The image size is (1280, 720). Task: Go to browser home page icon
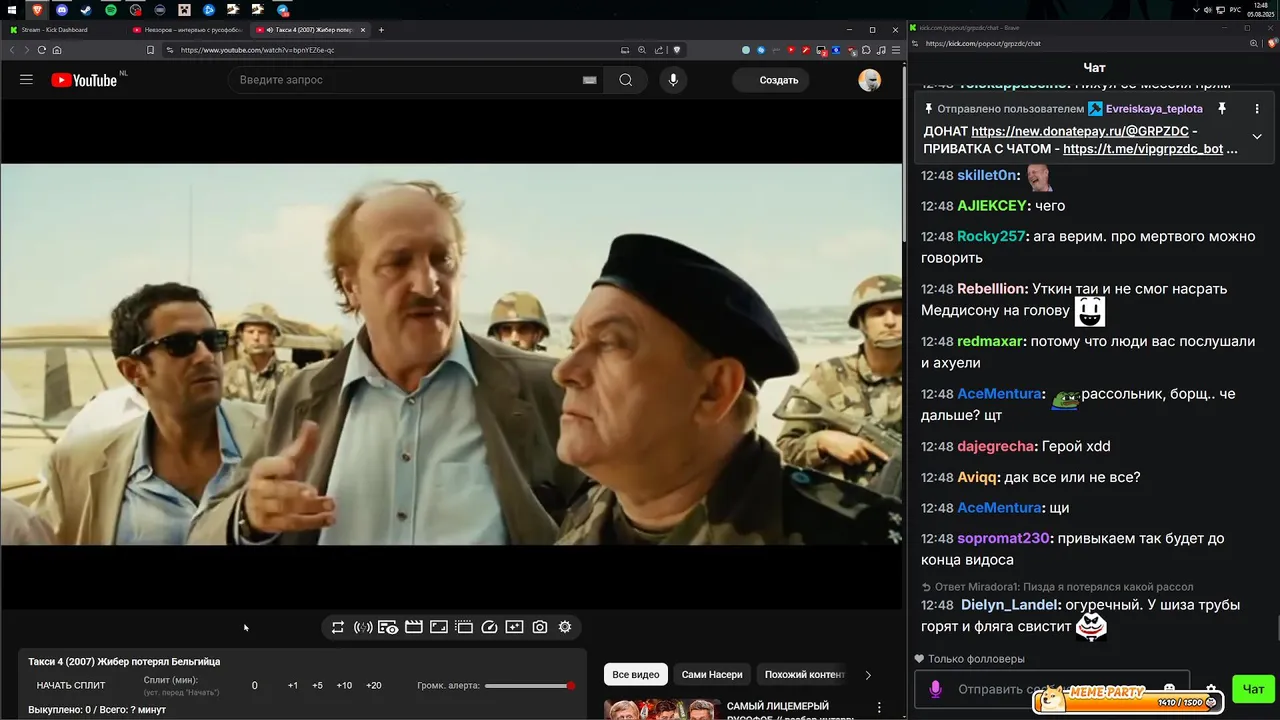(57, 50)
